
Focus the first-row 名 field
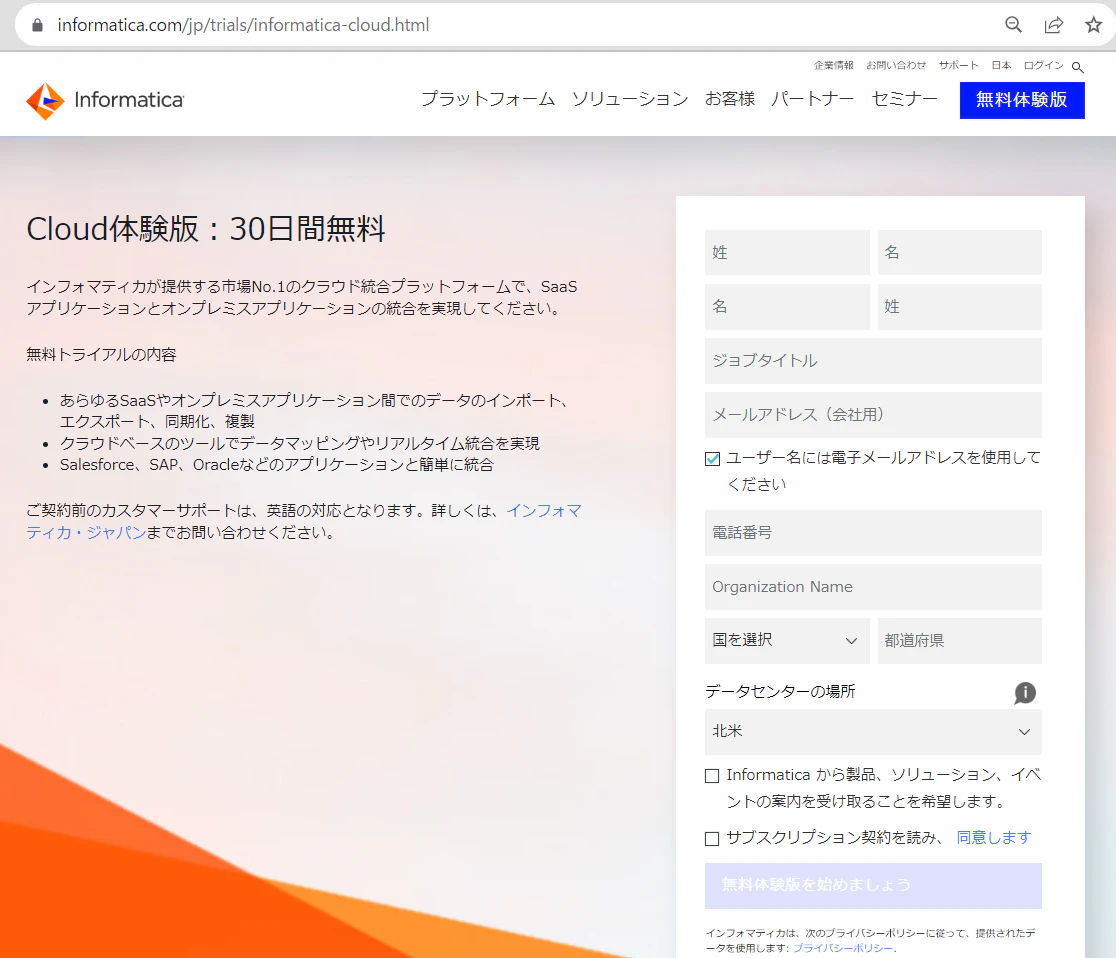point(959,253)
